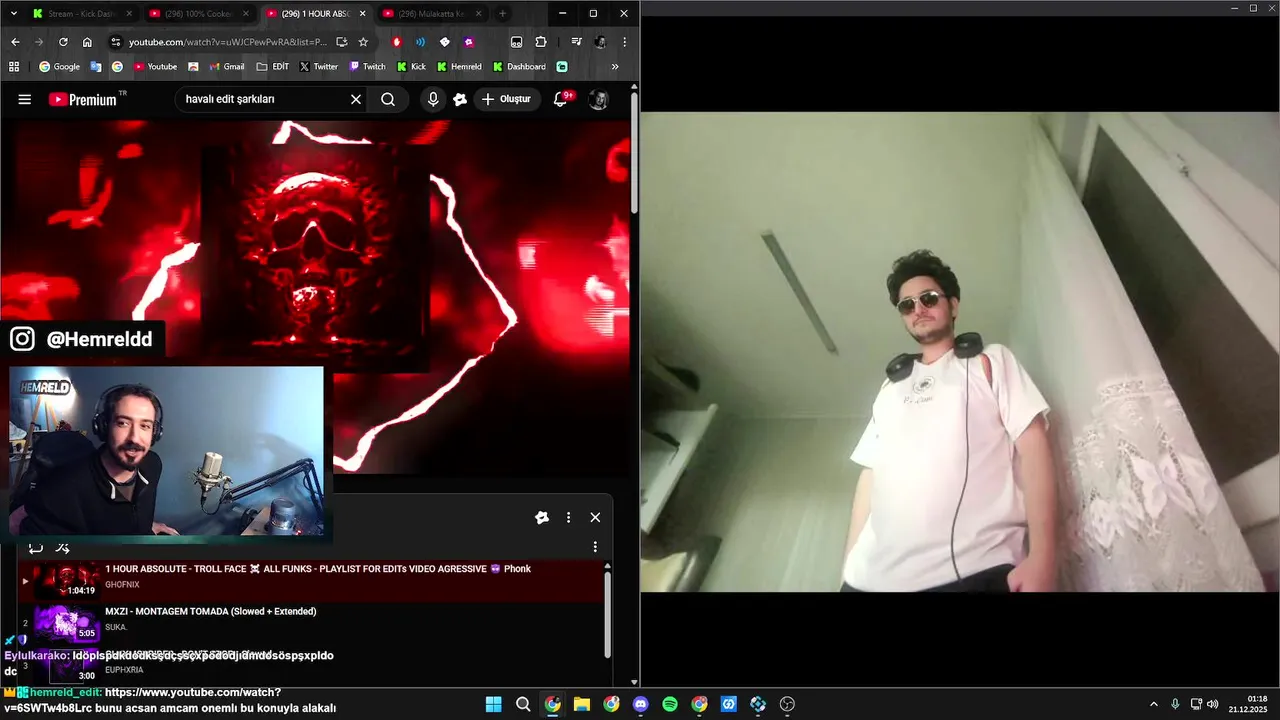Open the YouTube guide hamburger menu
1280x720 pixels.
point(25,99)
